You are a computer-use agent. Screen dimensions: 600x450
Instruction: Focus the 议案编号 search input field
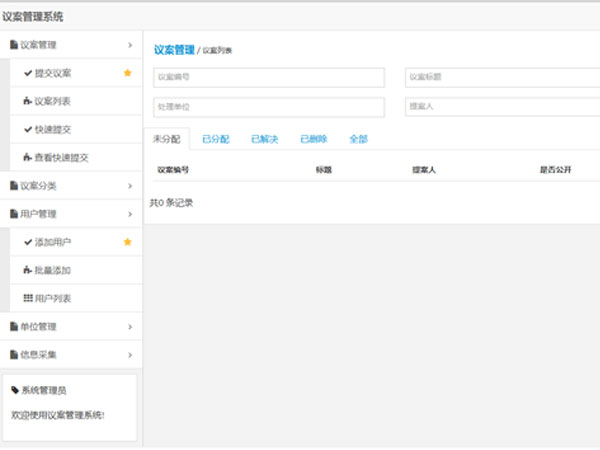tap(267, 78)
